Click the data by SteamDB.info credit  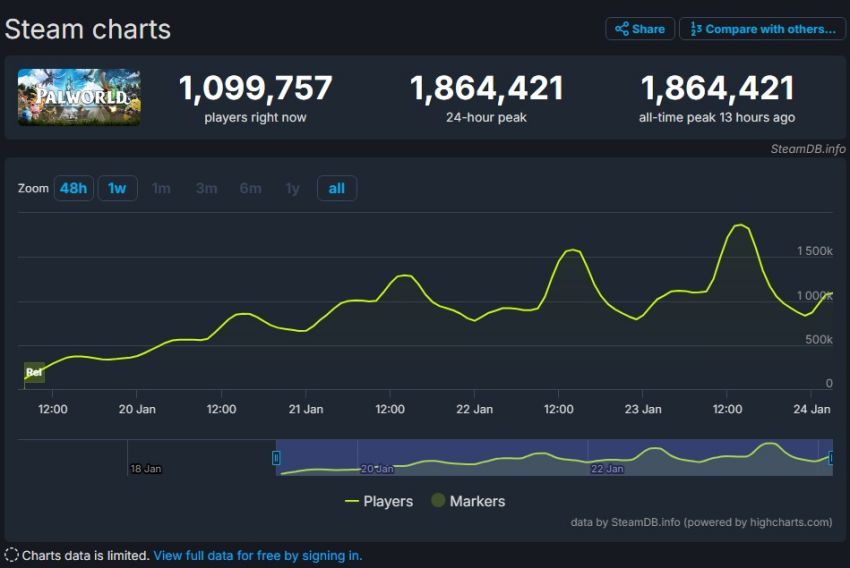tap(701, 522)
